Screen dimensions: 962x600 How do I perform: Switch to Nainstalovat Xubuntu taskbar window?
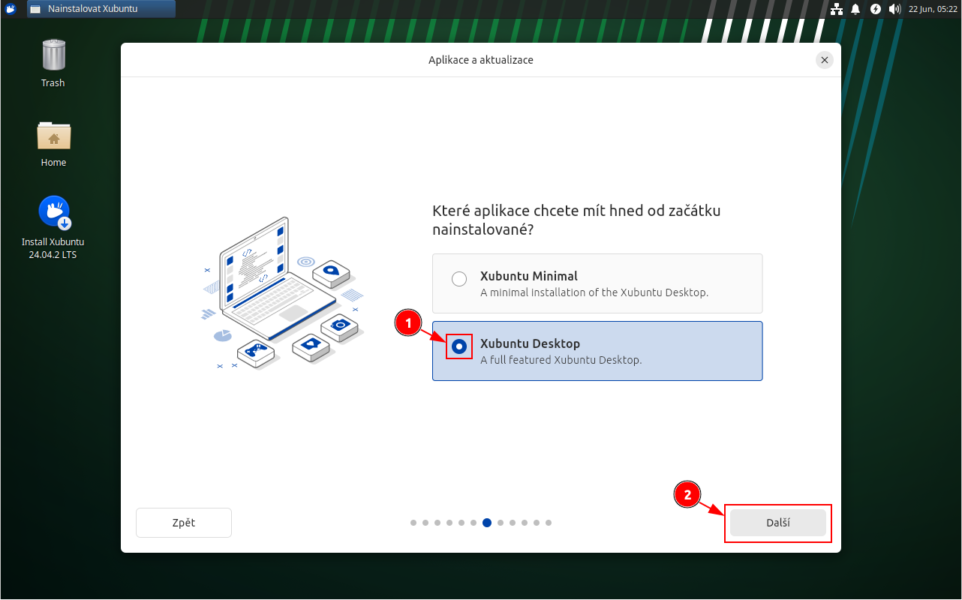99,9
